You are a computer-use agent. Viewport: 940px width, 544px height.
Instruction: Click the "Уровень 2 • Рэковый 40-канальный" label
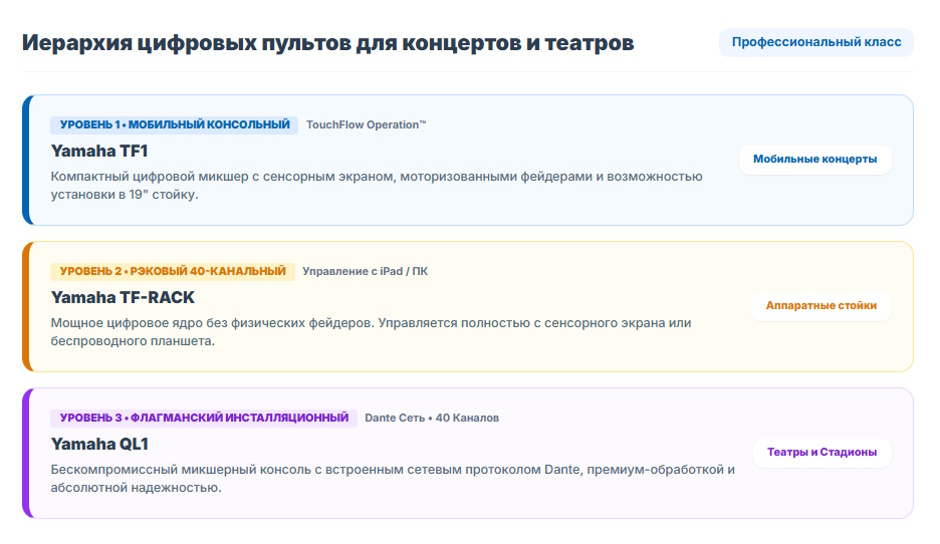click(x=173, y=272)
